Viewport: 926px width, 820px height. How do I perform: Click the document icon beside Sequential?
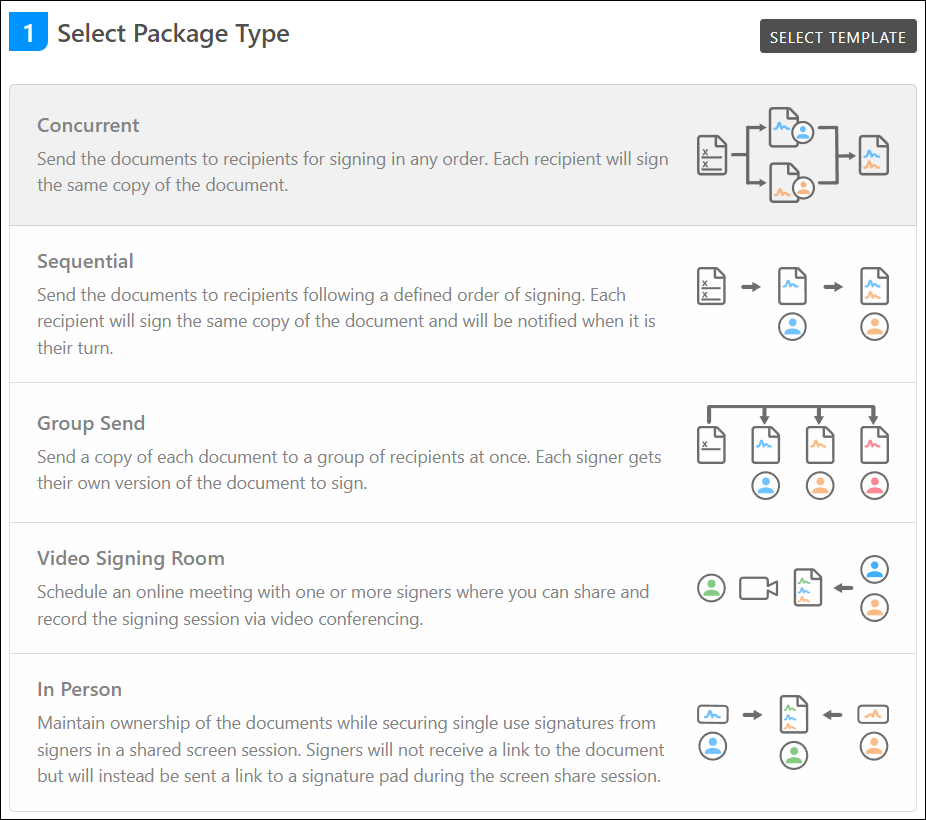click(x=711, y=286)
